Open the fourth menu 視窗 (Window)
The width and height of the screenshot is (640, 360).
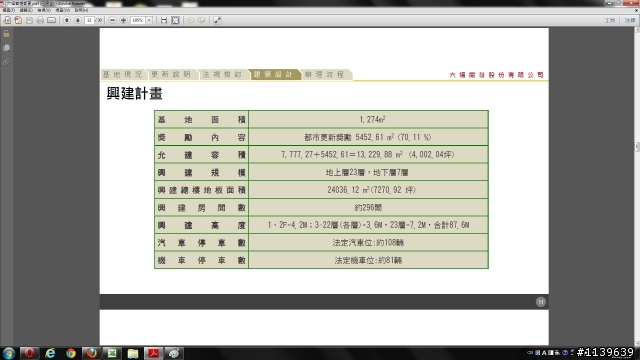[62, 10]
